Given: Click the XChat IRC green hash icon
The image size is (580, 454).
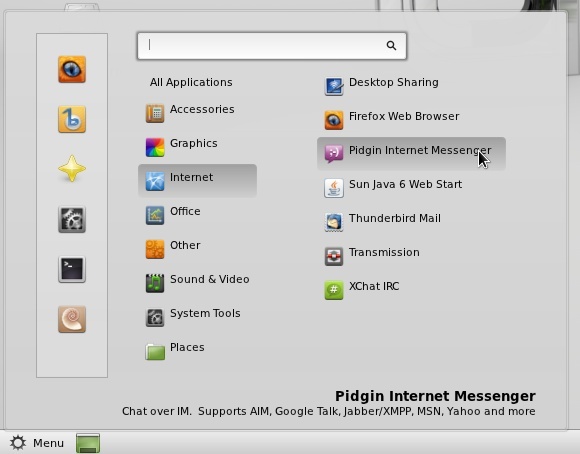Looking at the screenshot, I should [334, 290].
